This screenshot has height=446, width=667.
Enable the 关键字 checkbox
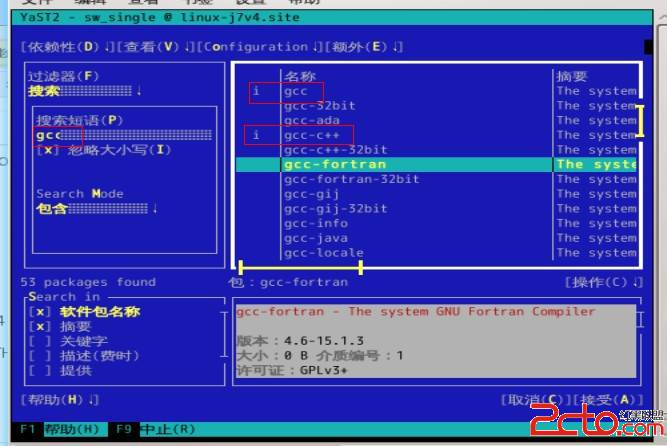click(68, 341)
